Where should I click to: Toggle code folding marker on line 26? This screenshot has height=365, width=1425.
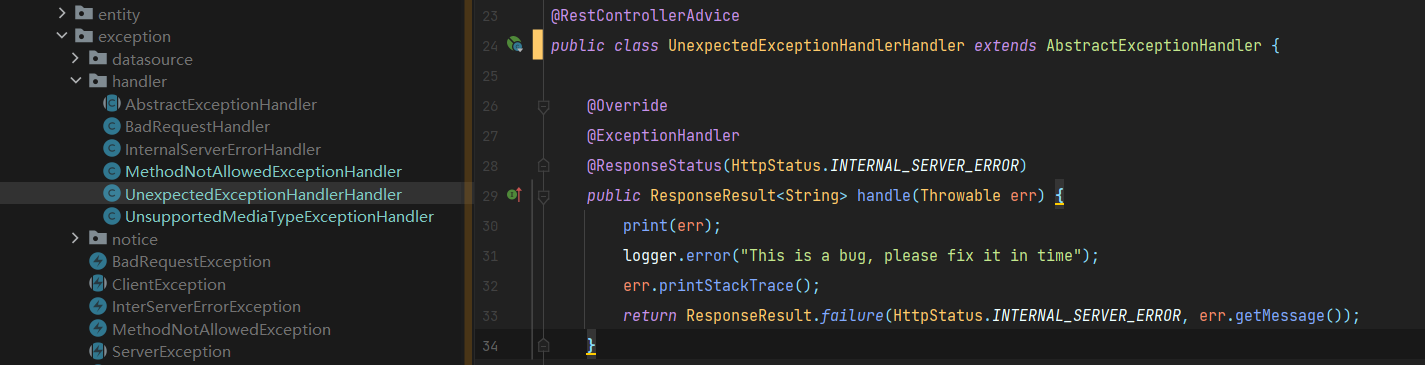[543, 105]
